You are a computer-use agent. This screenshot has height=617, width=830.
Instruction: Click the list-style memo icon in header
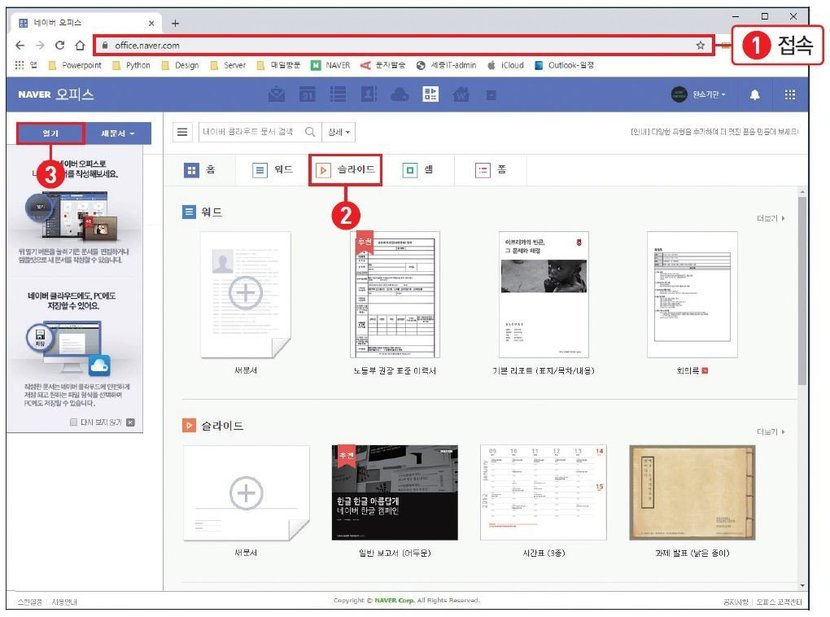click(338, 95)
